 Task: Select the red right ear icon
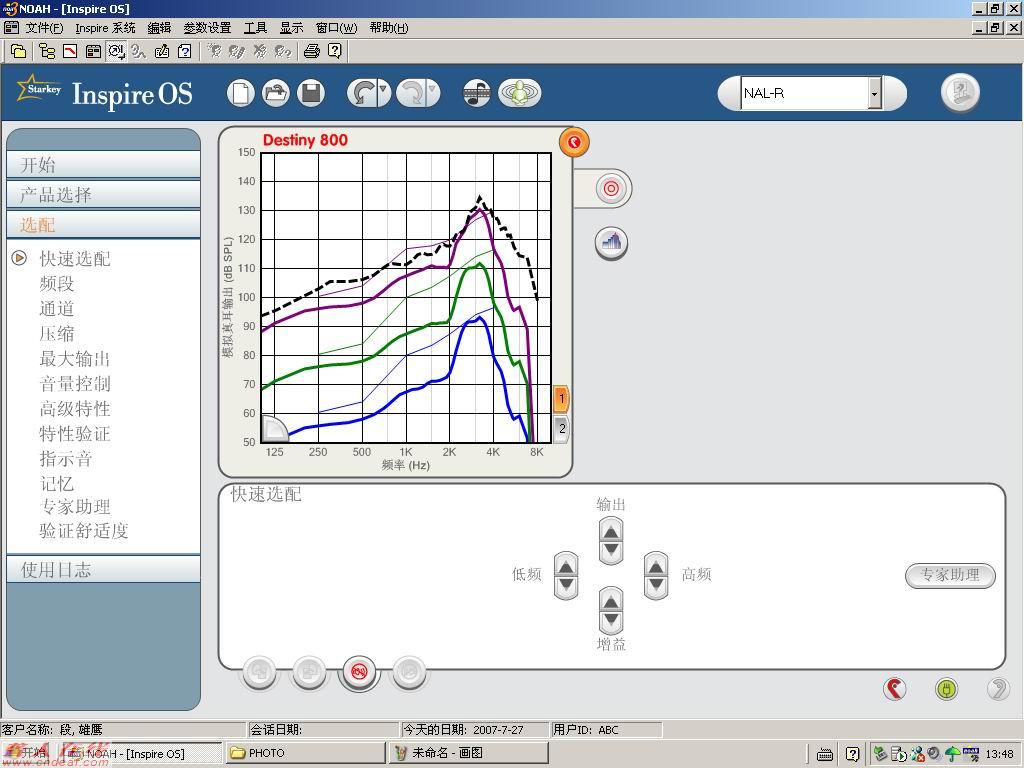(x=895, y=688)
